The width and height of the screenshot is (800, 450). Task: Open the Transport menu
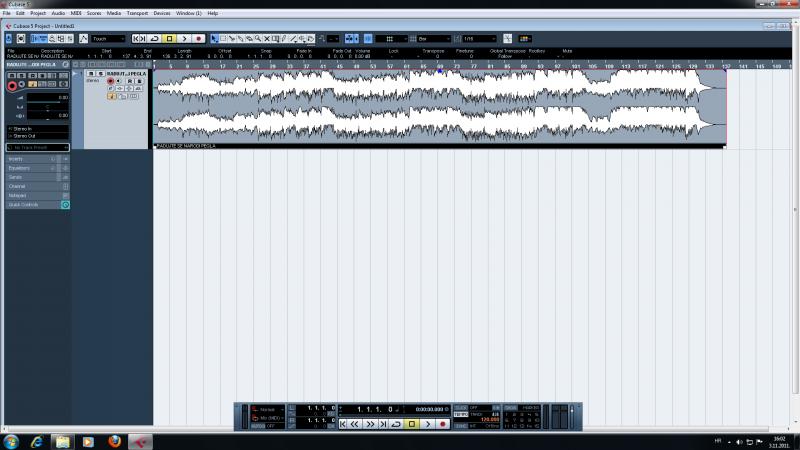136,13
